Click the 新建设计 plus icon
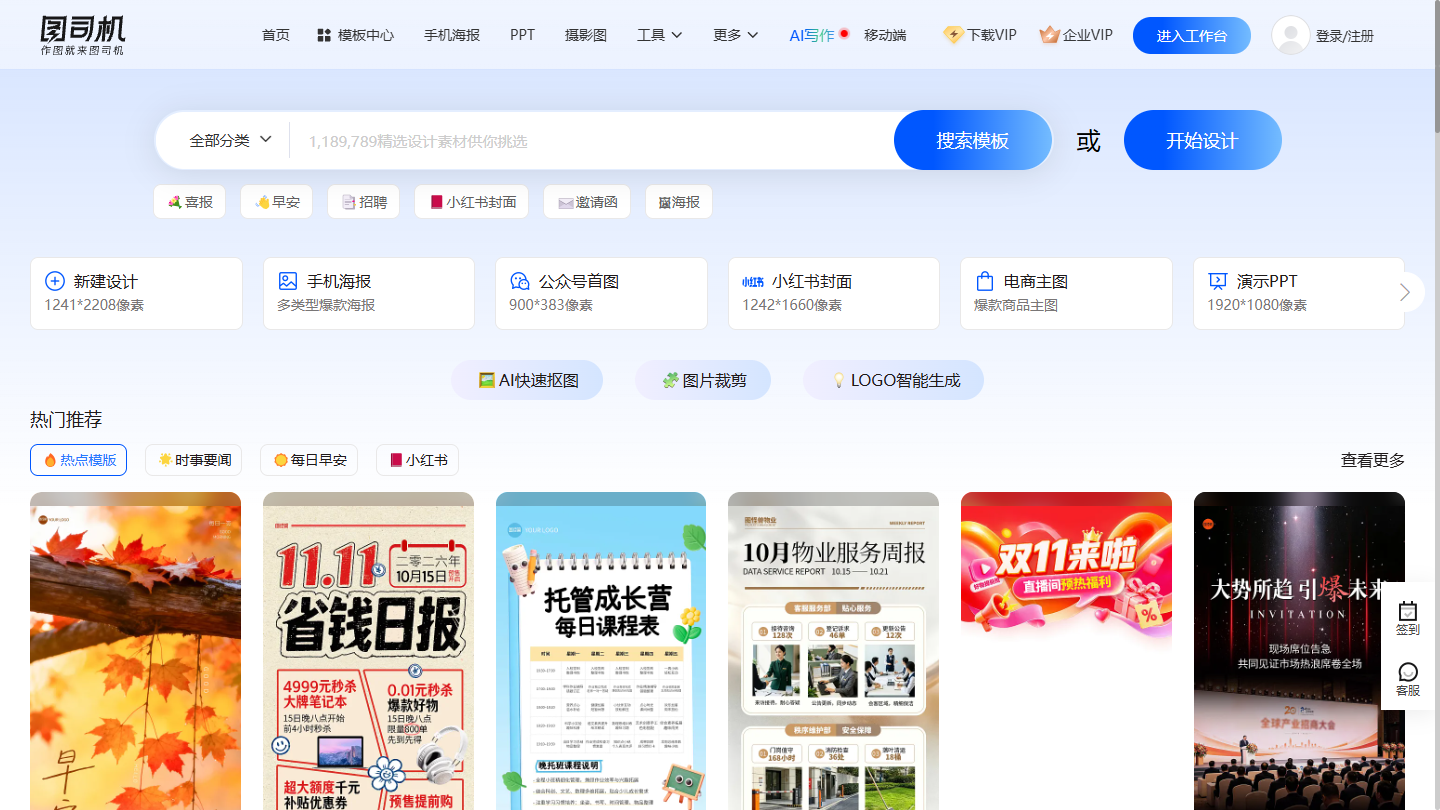The height and width of the screenshot is (810, 1440). 55,281
